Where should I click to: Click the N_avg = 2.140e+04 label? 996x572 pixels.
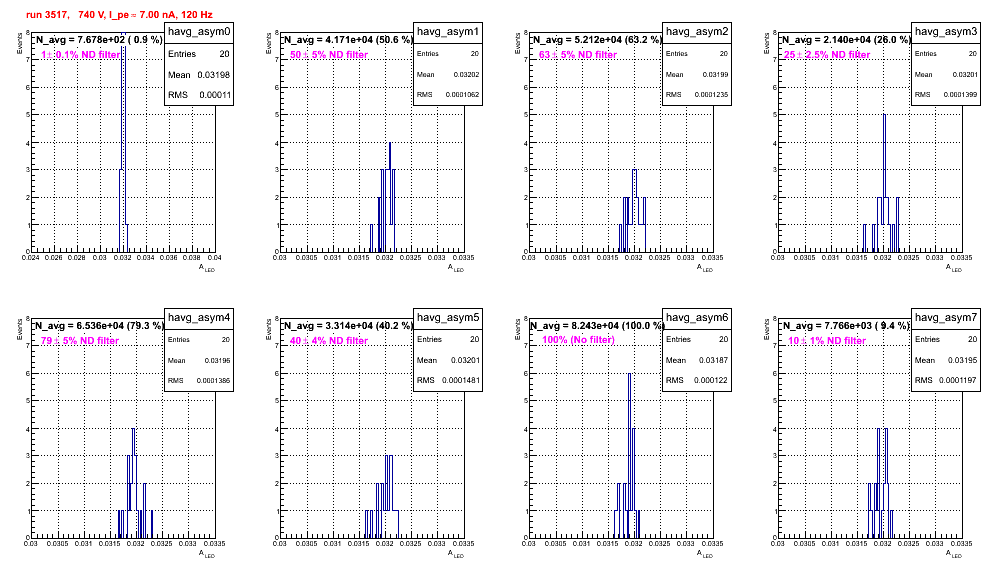(846, 40)
